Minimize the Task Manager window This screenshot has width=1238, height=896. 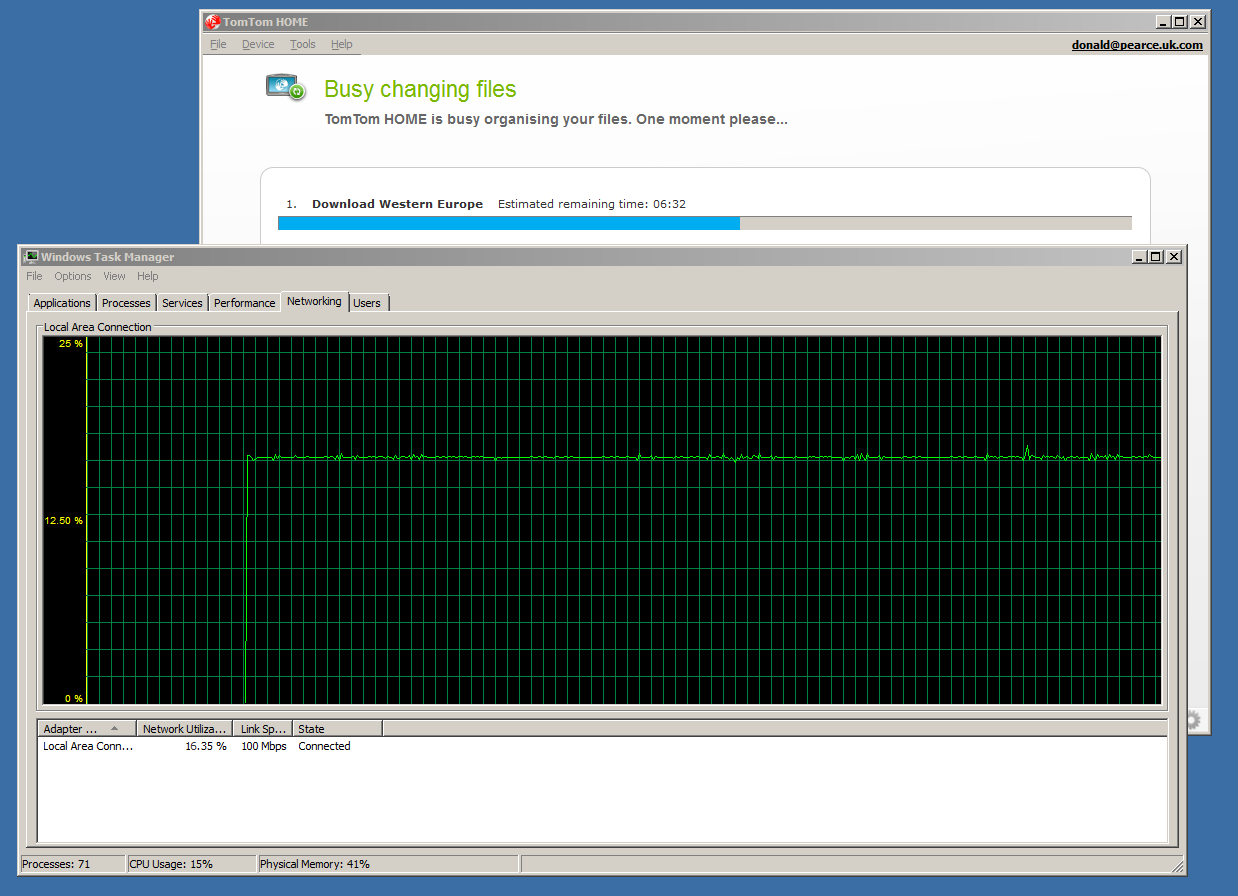(x=1140, y=257)
